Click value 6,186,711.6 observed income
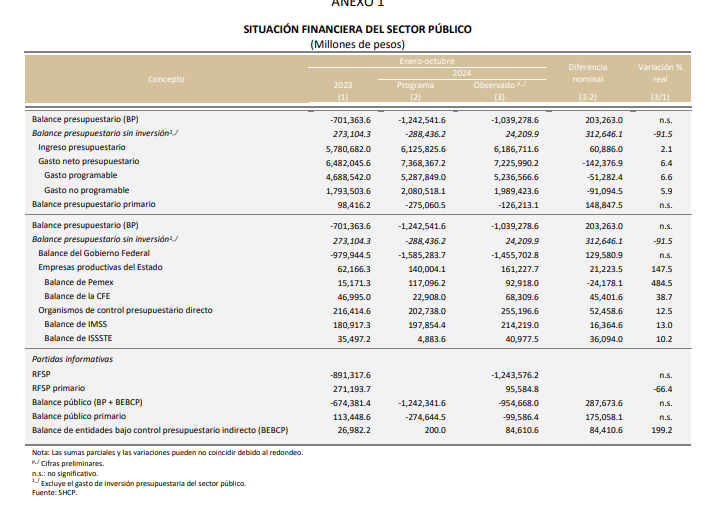 [x=516, y=149]
